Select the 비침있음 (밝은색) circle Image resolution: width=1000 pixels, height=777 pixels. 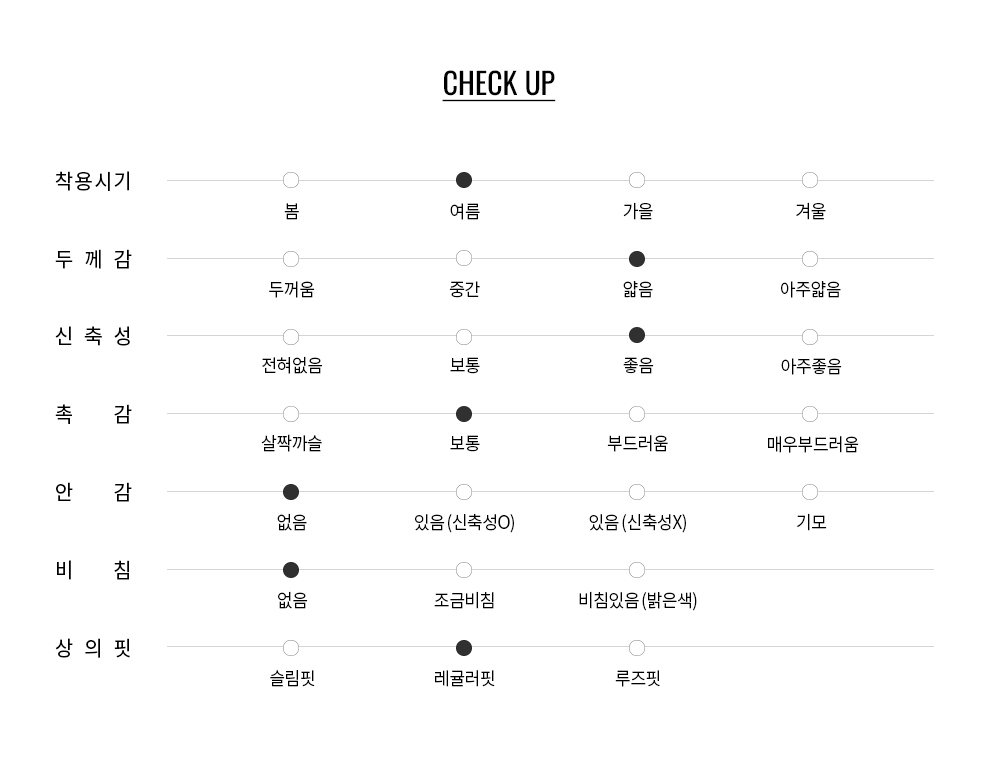click(x=637, y=570)
